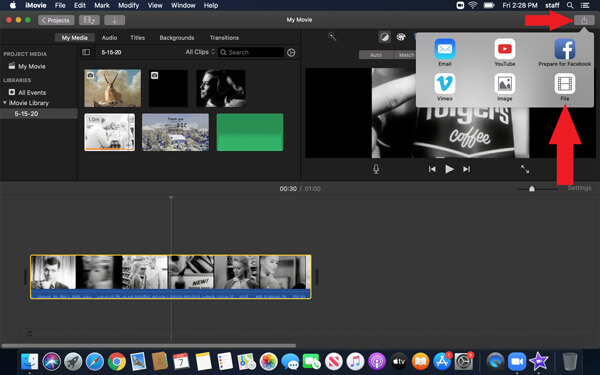
Task: Launch Google Chrome from the dock
Action: (116, 361)
